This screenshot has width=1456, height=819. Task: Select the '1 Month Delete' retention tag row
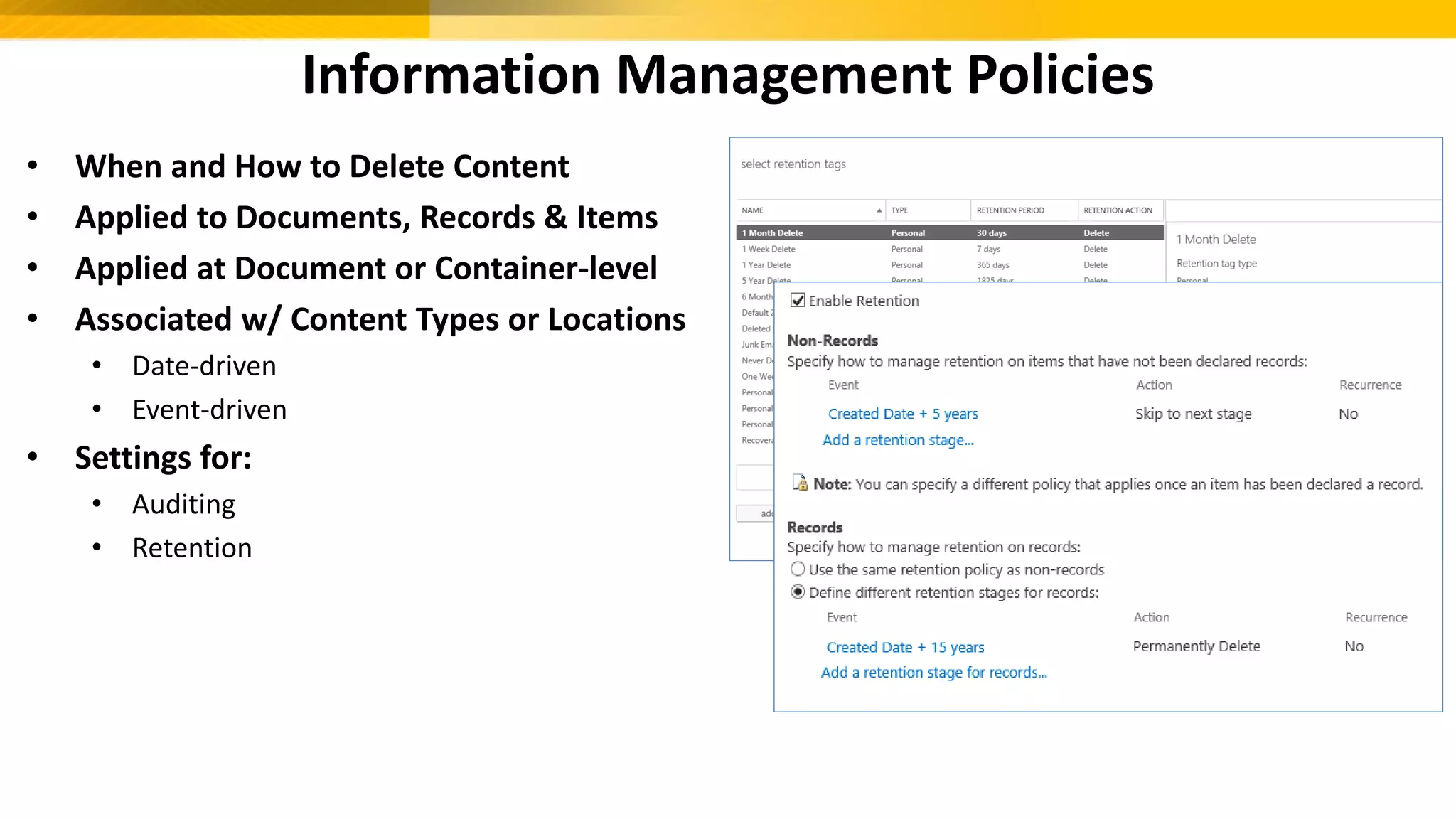tap(950, 232)
